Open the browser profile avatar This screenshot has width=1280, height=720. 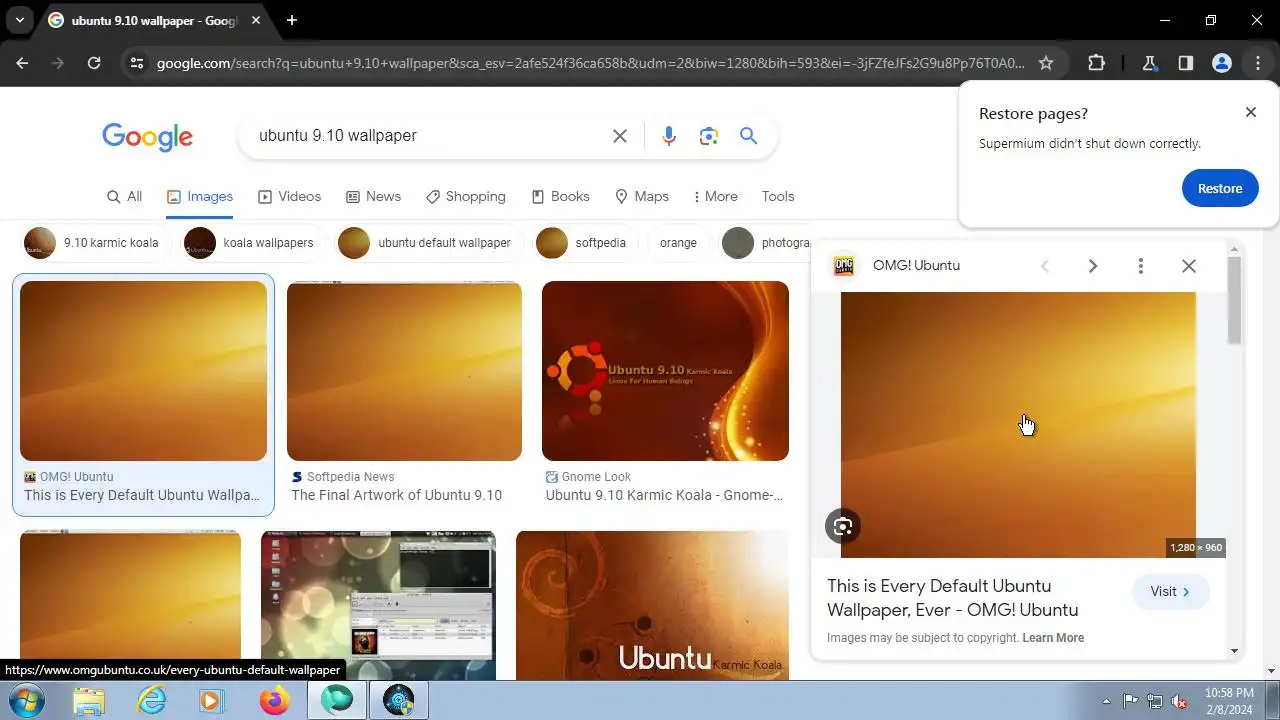[1221, 63]
